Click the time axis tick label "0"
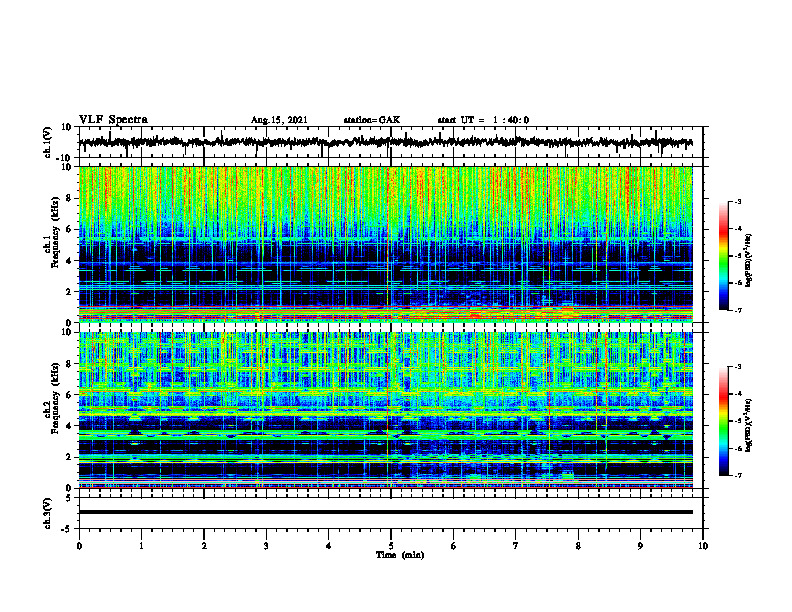Image resolution: width=792 pixels, height=612 pixels. [x=79, y=546]
